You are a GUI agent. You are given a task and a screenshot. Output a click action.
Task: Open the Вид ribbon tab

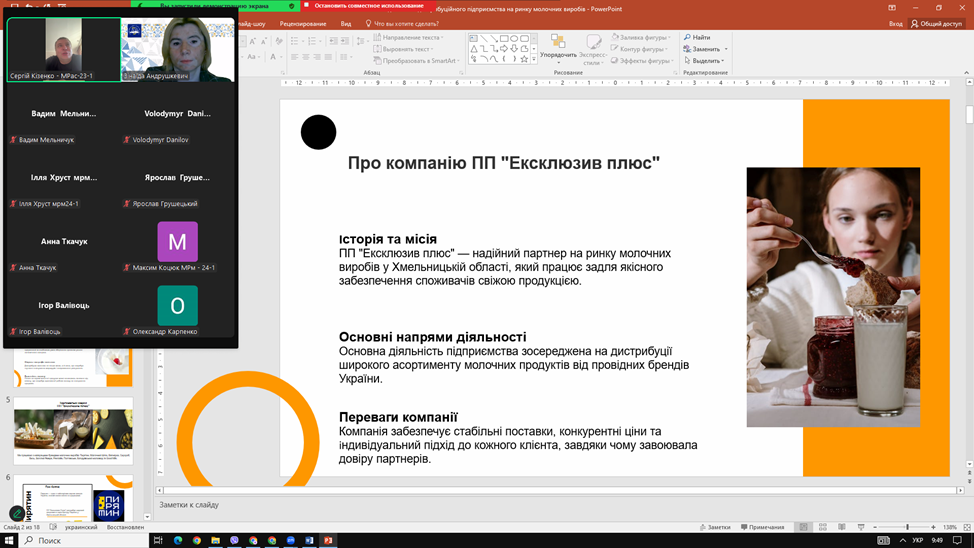346,24
